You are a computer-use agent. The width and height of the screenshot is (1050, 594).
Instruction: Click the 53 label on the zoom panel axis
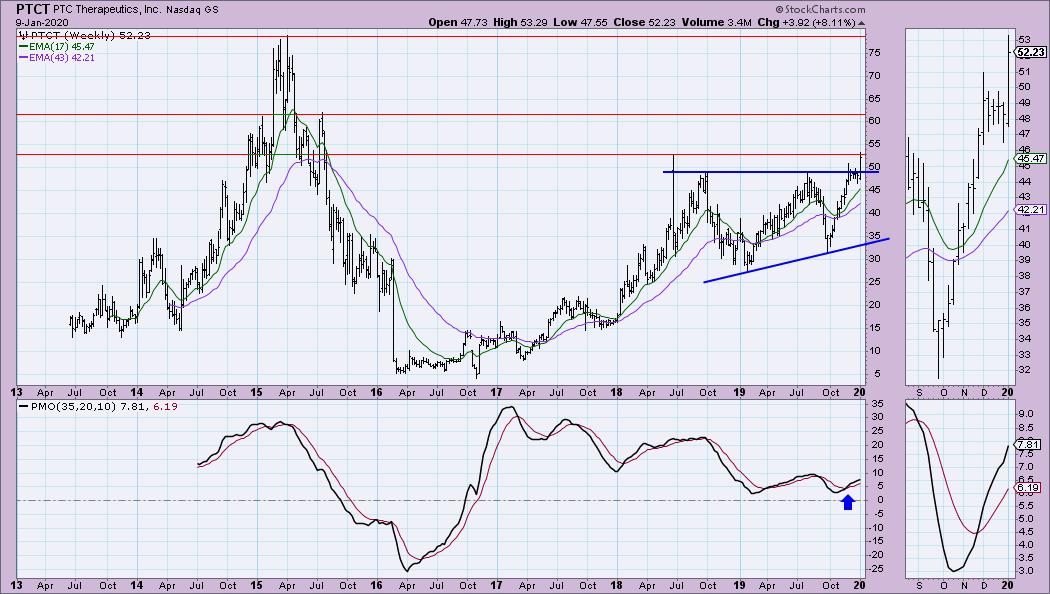tap(1024, 39)
